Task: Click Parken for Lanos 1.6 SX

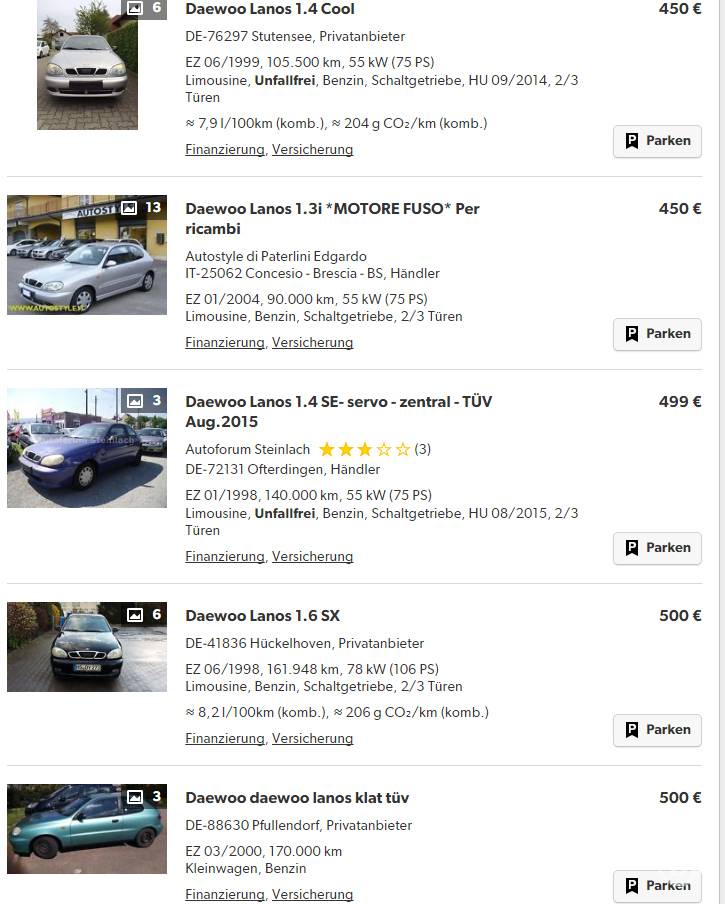Action: pos(657,730)
